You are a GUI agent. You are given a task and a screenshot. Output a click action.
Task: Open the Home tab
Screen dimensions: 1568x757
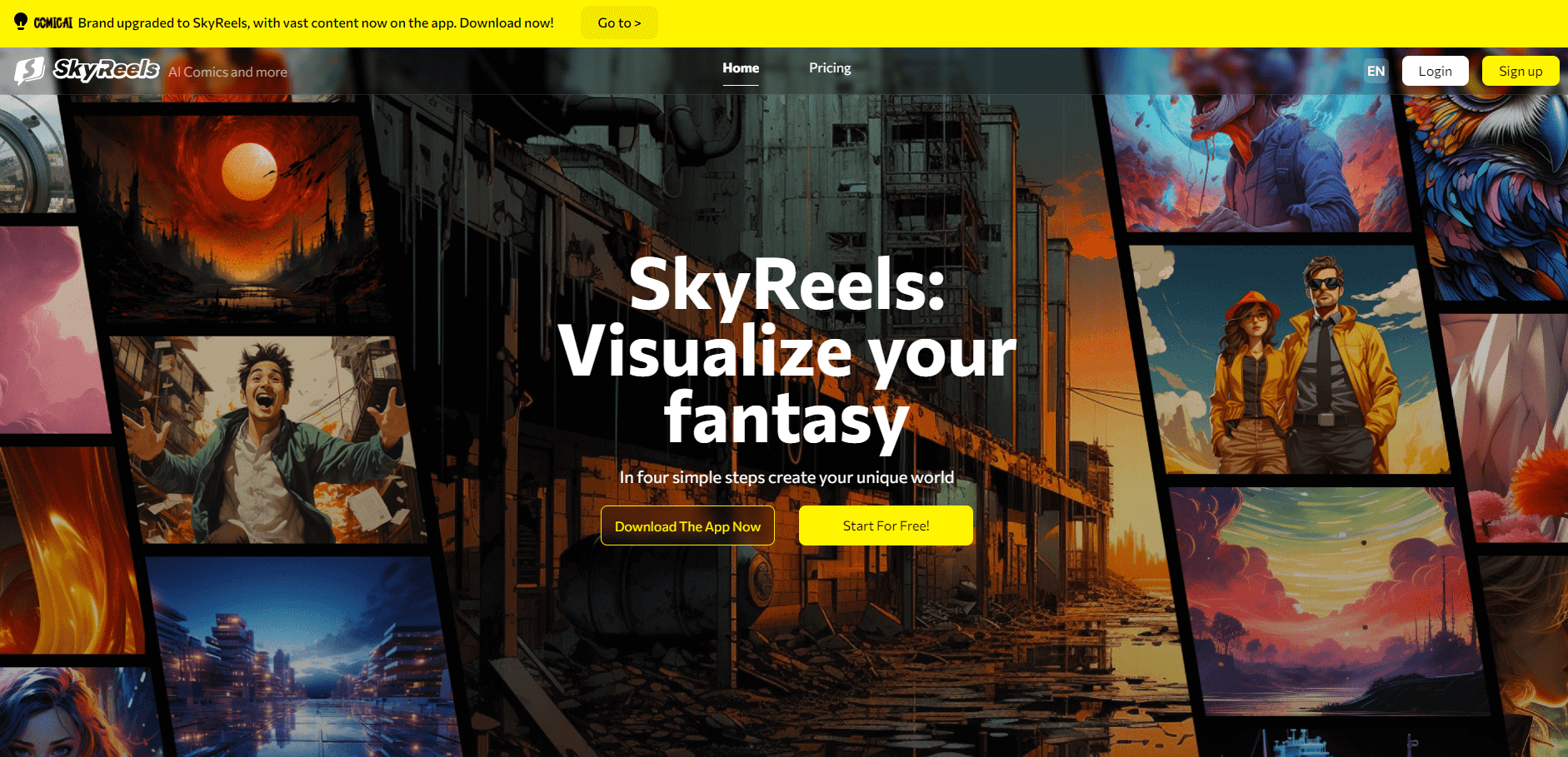tap(741, 68)
